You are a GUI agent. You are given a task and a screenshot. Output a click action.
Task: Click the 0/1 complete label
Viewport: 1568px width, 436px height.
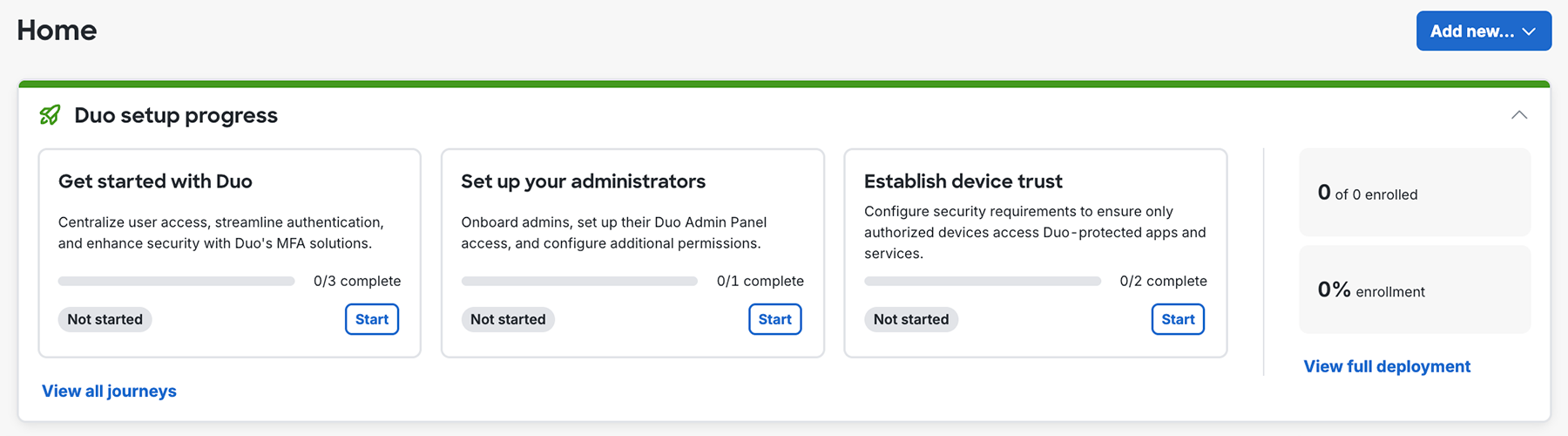tap(760, 282)
